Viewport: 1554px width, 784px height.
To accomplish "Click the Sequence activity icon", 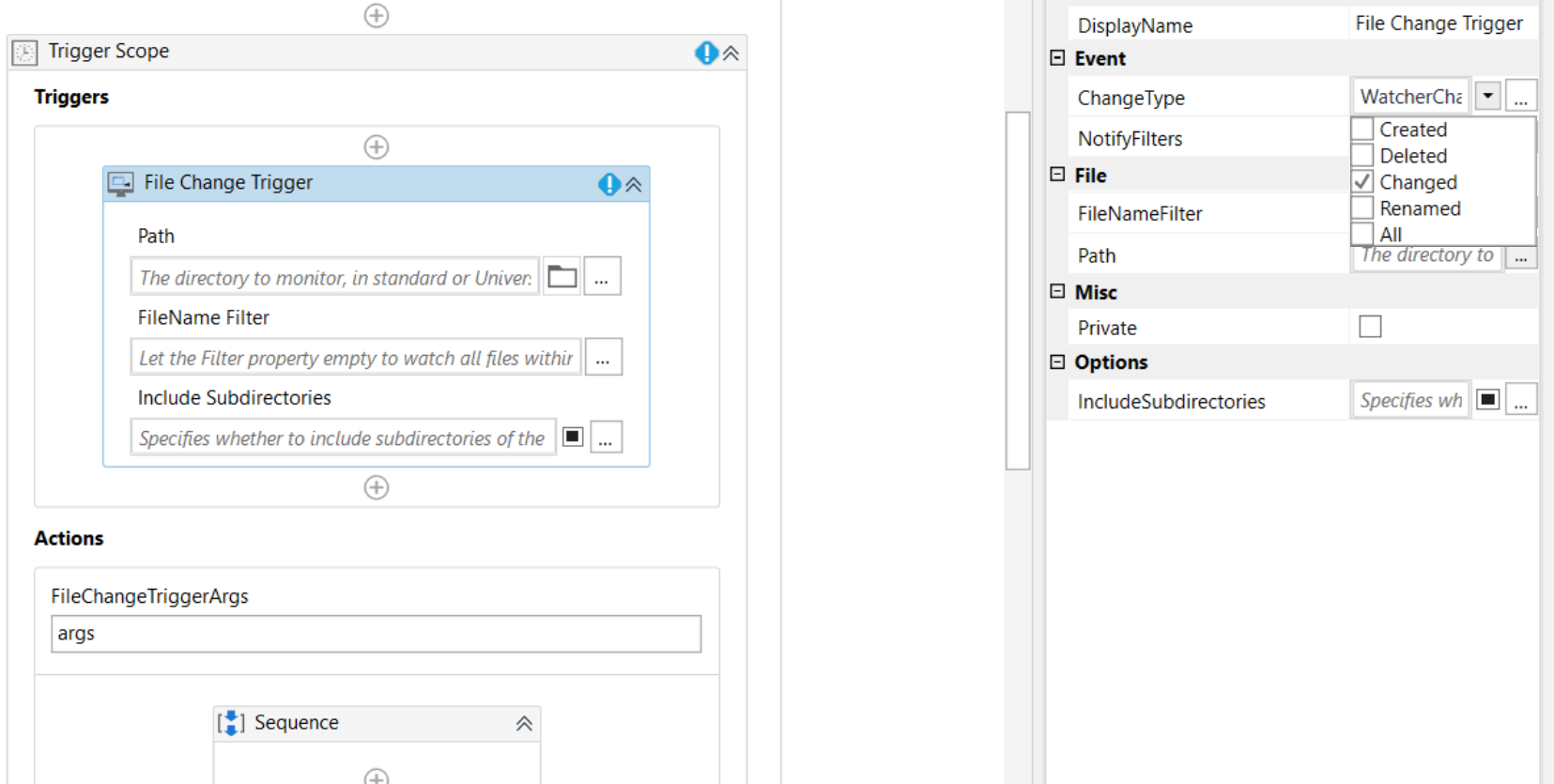I will pos(231,723).
